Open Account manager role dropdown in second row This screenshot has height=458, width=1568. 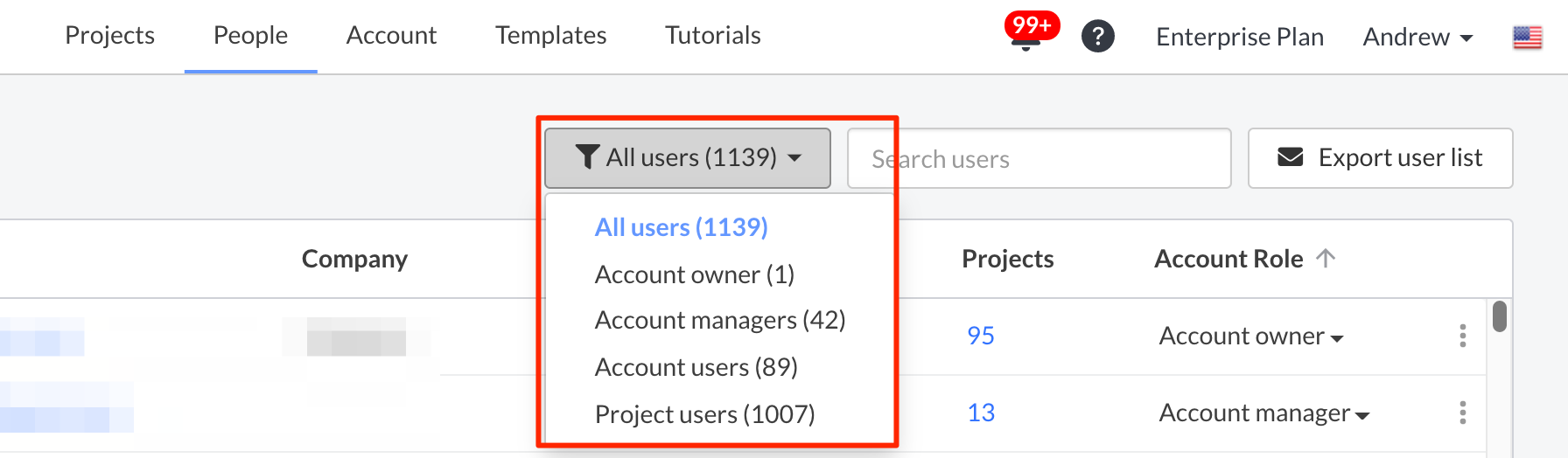click(1263, 413)
